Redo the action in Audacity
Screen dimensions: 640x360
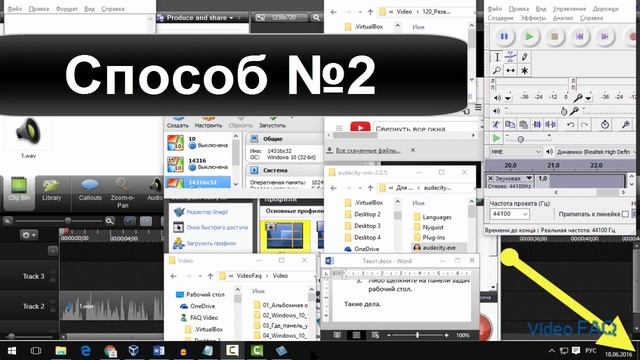point(584,124)
